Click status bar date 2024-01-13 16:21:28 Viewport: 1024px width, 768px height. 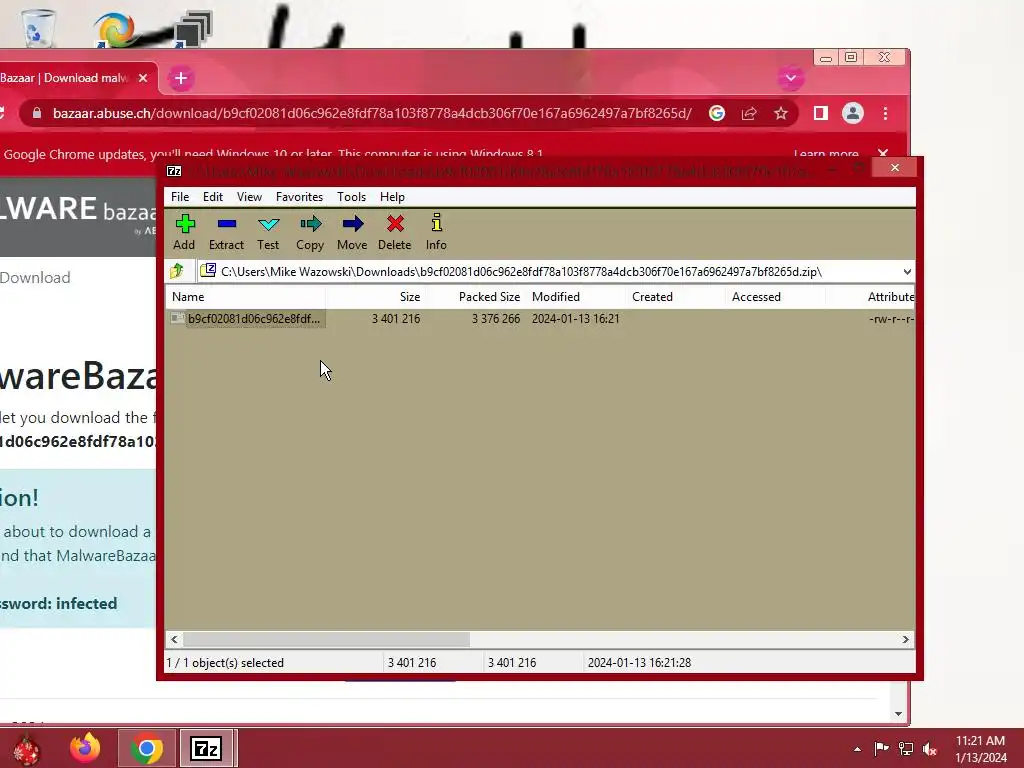pyautogui.click(x=639, y=663)
